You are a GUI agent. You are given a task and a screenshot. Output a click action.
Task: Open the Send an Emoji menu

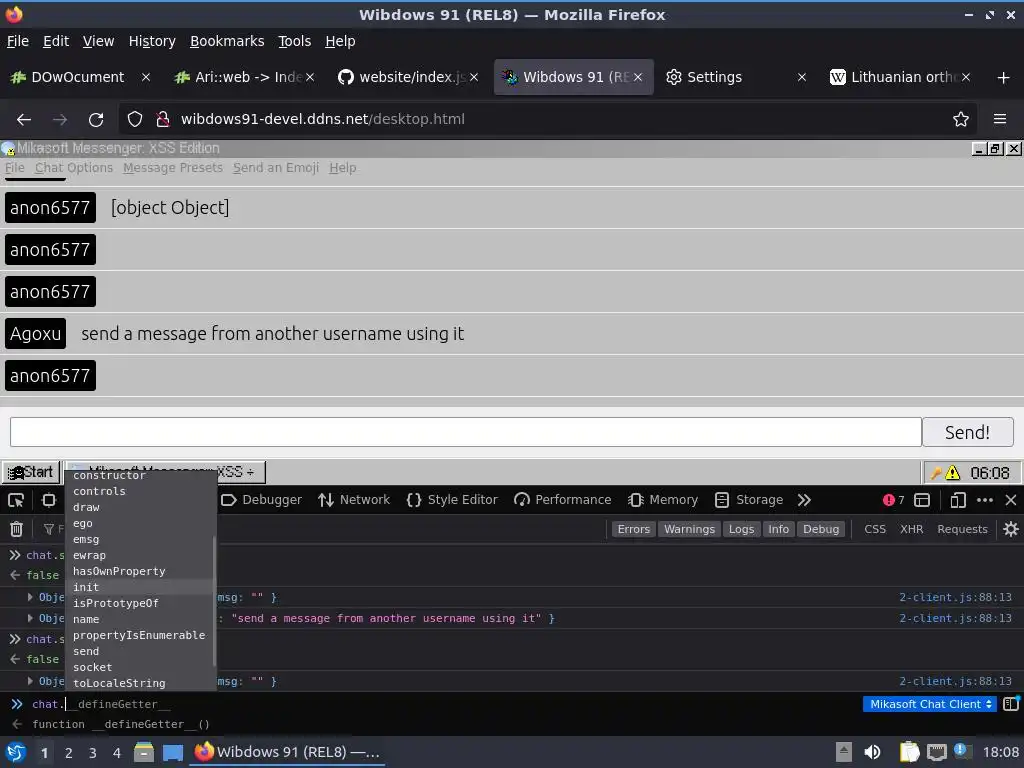coord(276,168)
